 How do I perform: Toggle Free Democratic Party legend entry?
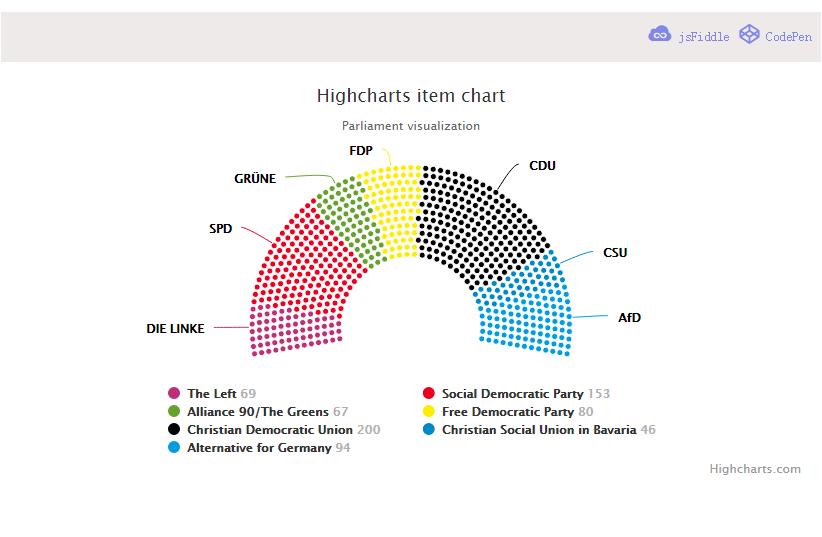pos(507,412)
